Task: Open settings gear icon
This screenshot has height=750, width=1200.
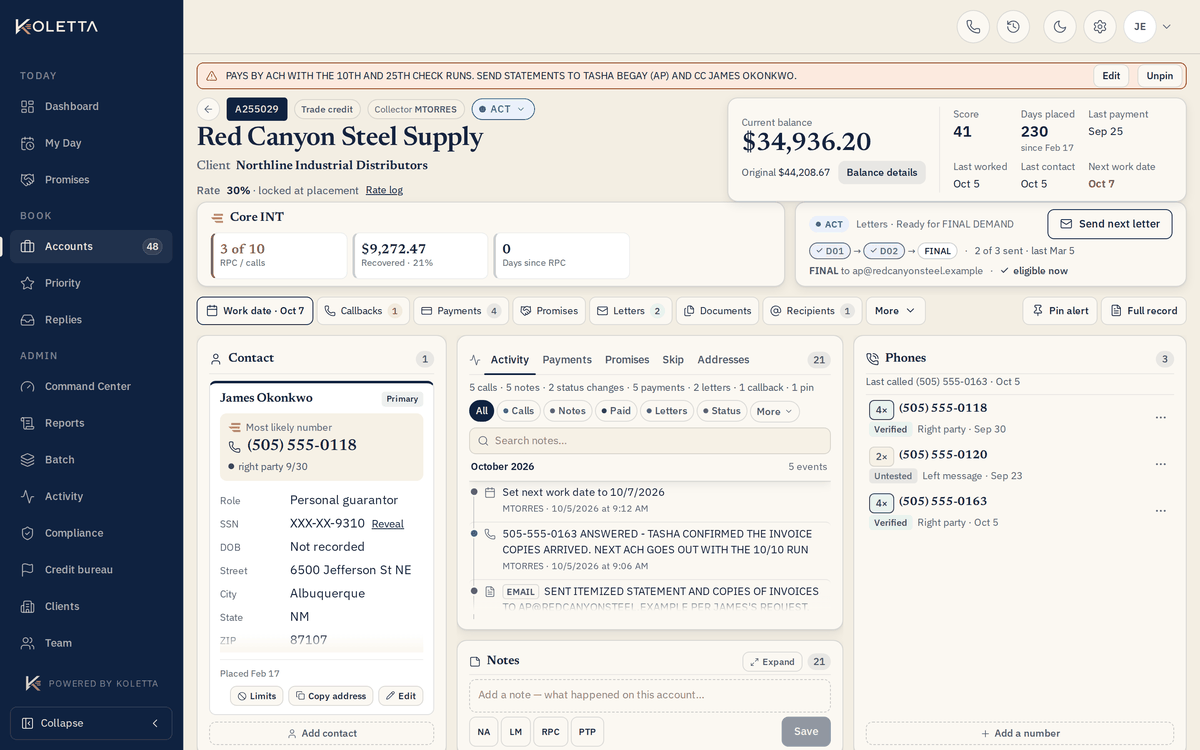Action: coord(1100,27)
